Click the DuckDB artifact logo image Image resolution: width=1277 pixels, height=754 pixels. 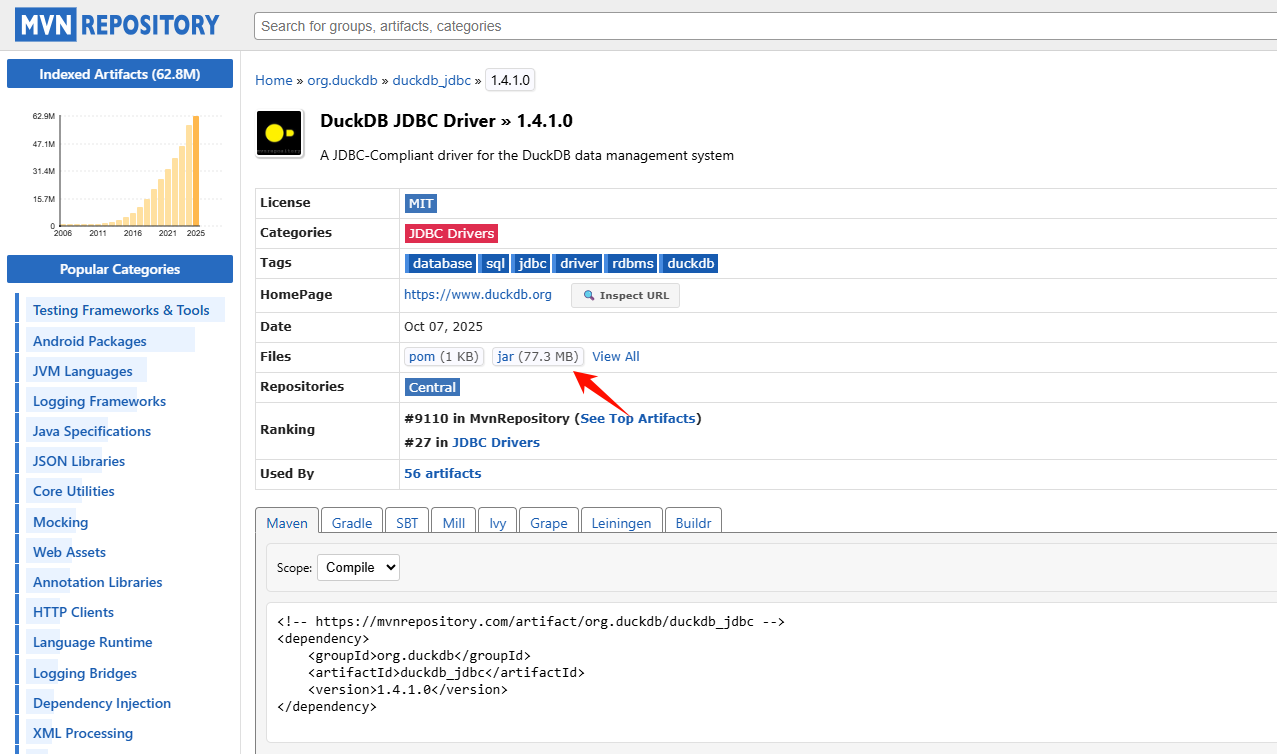click(x=279, y=134)
